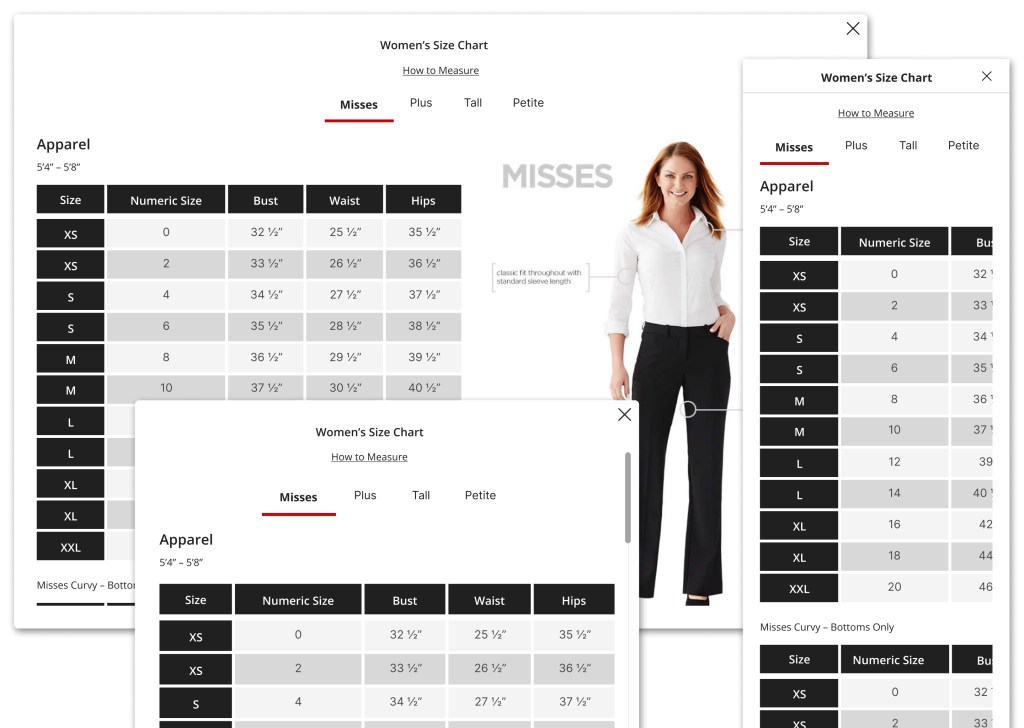The height and width of the screenshot is (728, 1024).
Task: Select the Petite tab on the right panel
Action: tap(962, 145)
